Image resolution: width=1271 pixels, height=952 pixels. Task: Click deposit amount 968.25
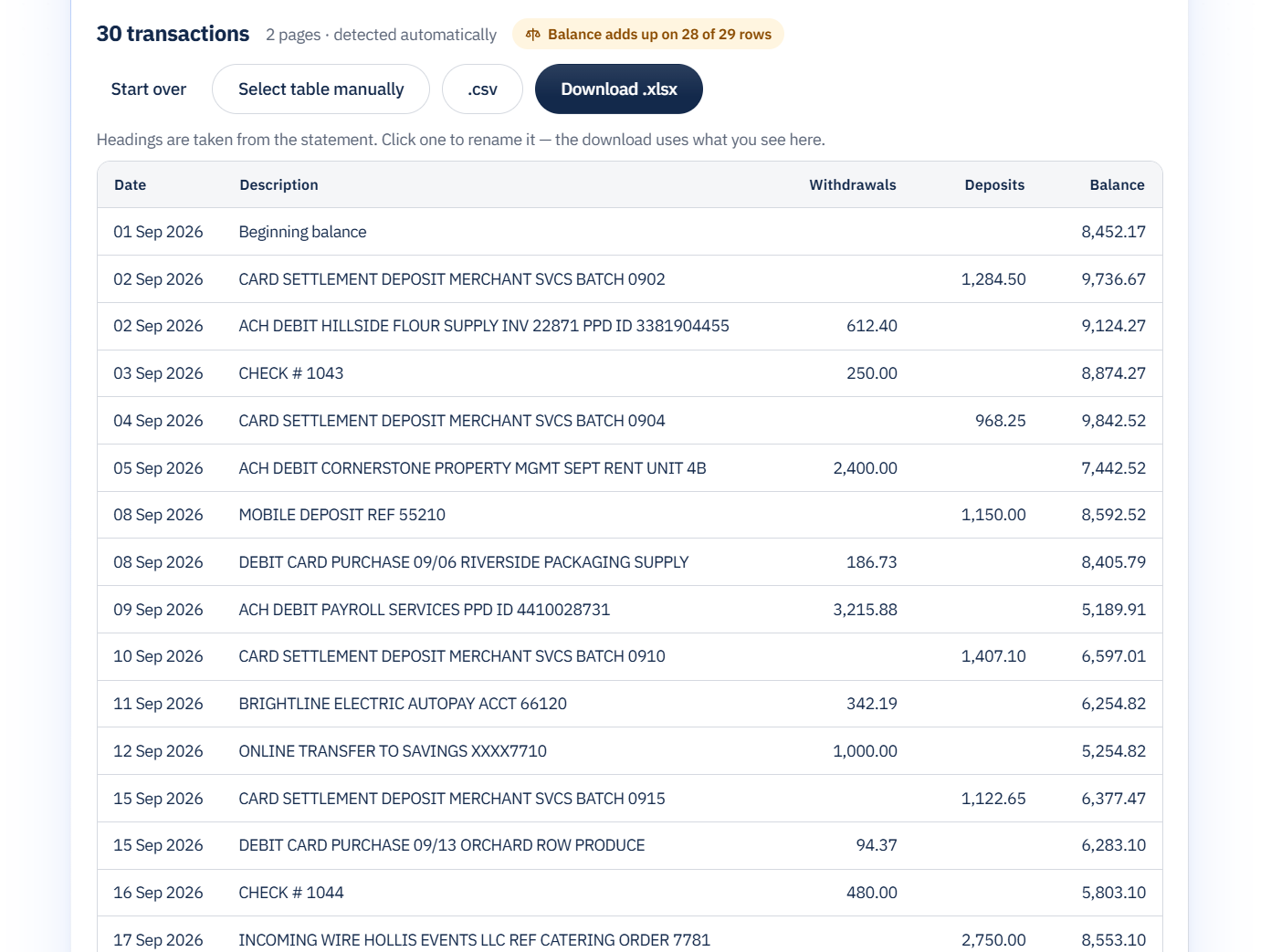[x=1001, y=421]
